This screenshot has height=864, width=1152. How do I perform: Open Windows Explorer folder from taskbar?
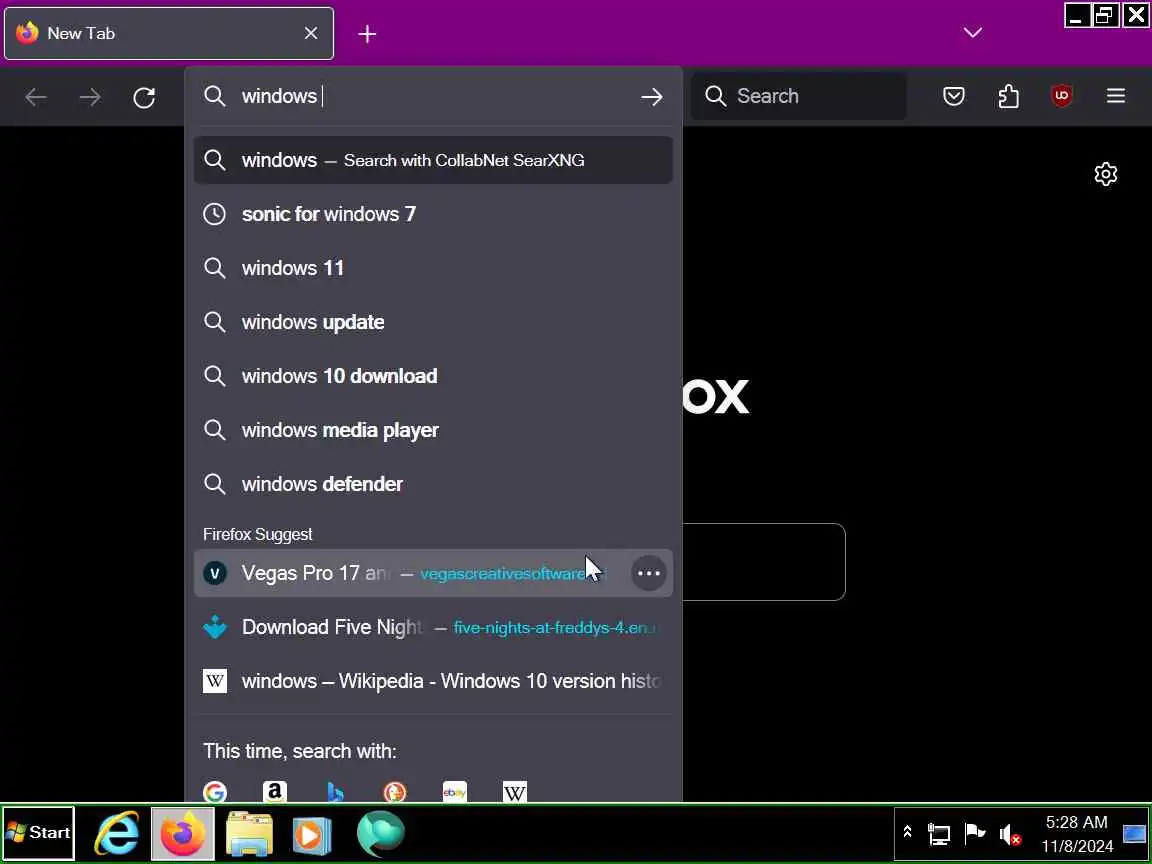point(249,833)
